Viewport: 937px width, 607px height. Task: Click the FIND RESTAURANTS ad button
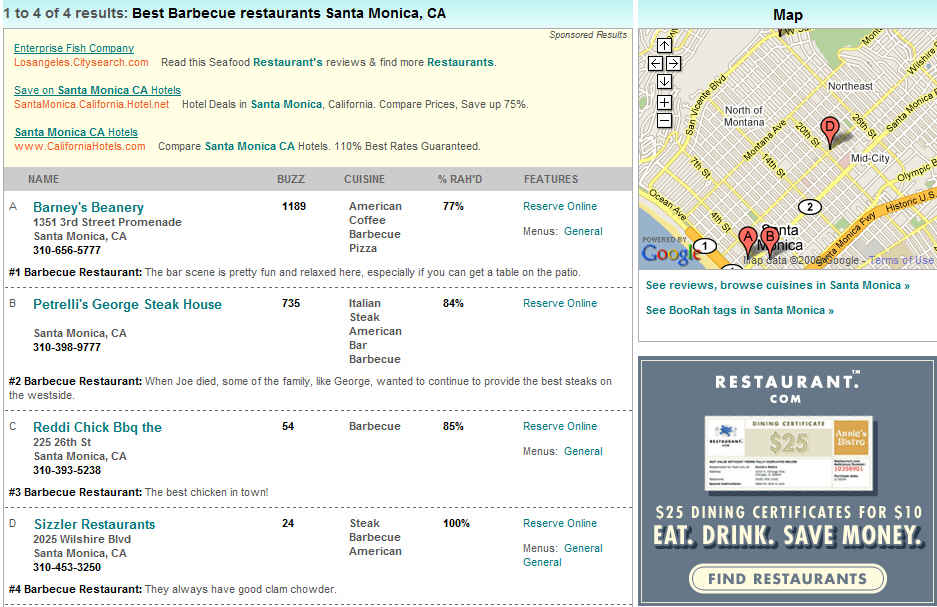point(788,578)
